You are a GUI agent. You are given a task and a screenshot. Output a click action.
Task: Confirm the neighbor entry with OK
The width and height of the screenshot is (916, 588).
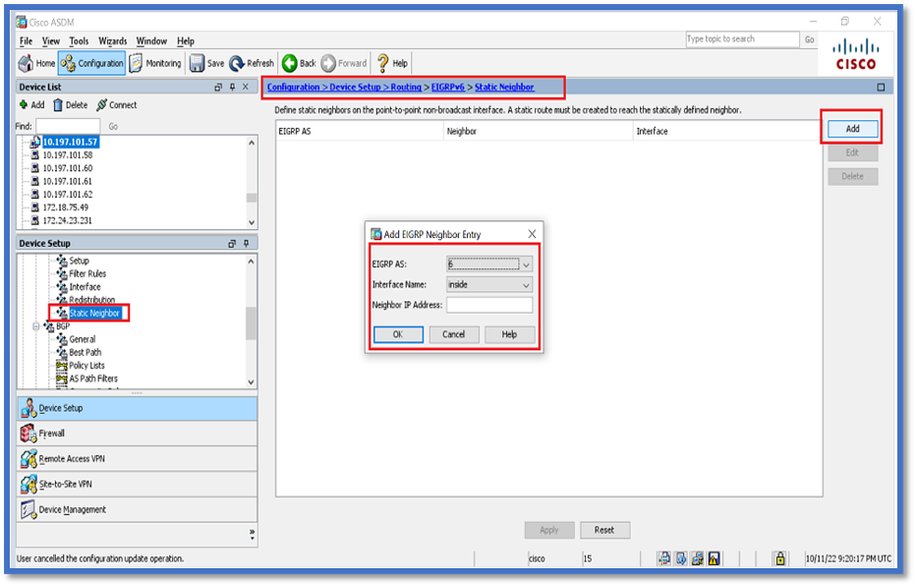click(x=398, y=335)
